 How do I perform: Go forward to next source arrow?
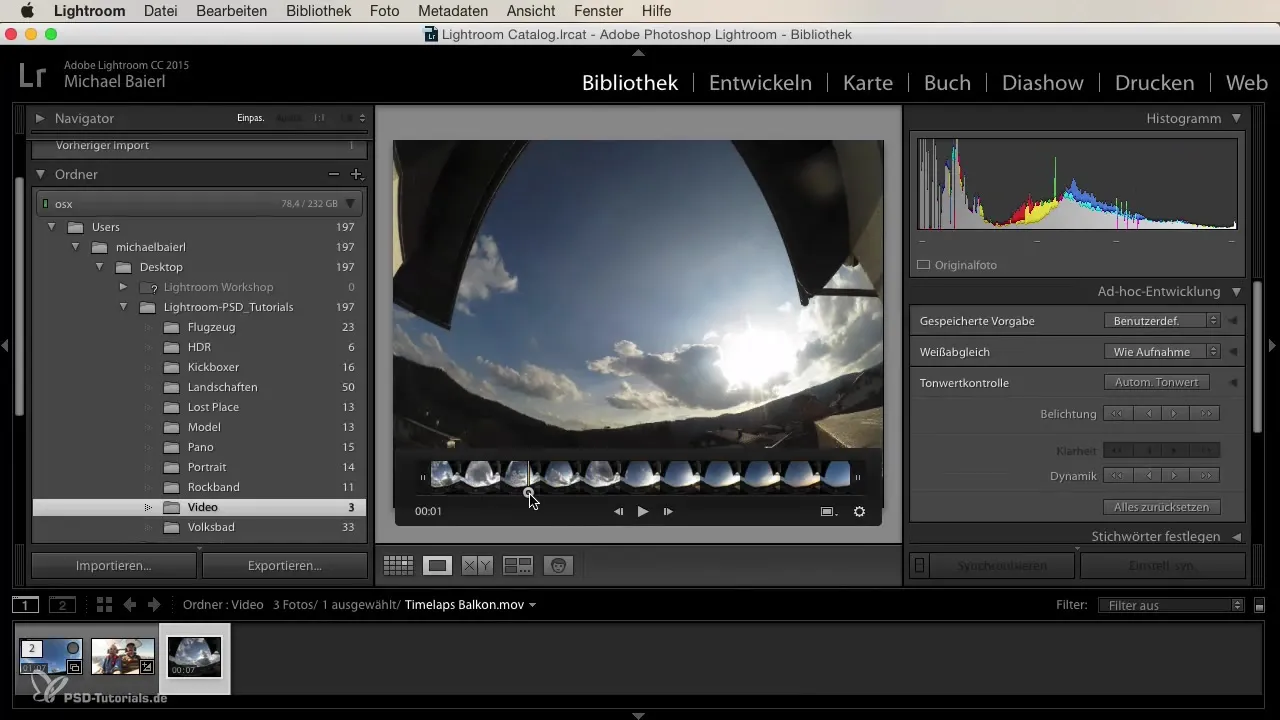tap(153, 605)
